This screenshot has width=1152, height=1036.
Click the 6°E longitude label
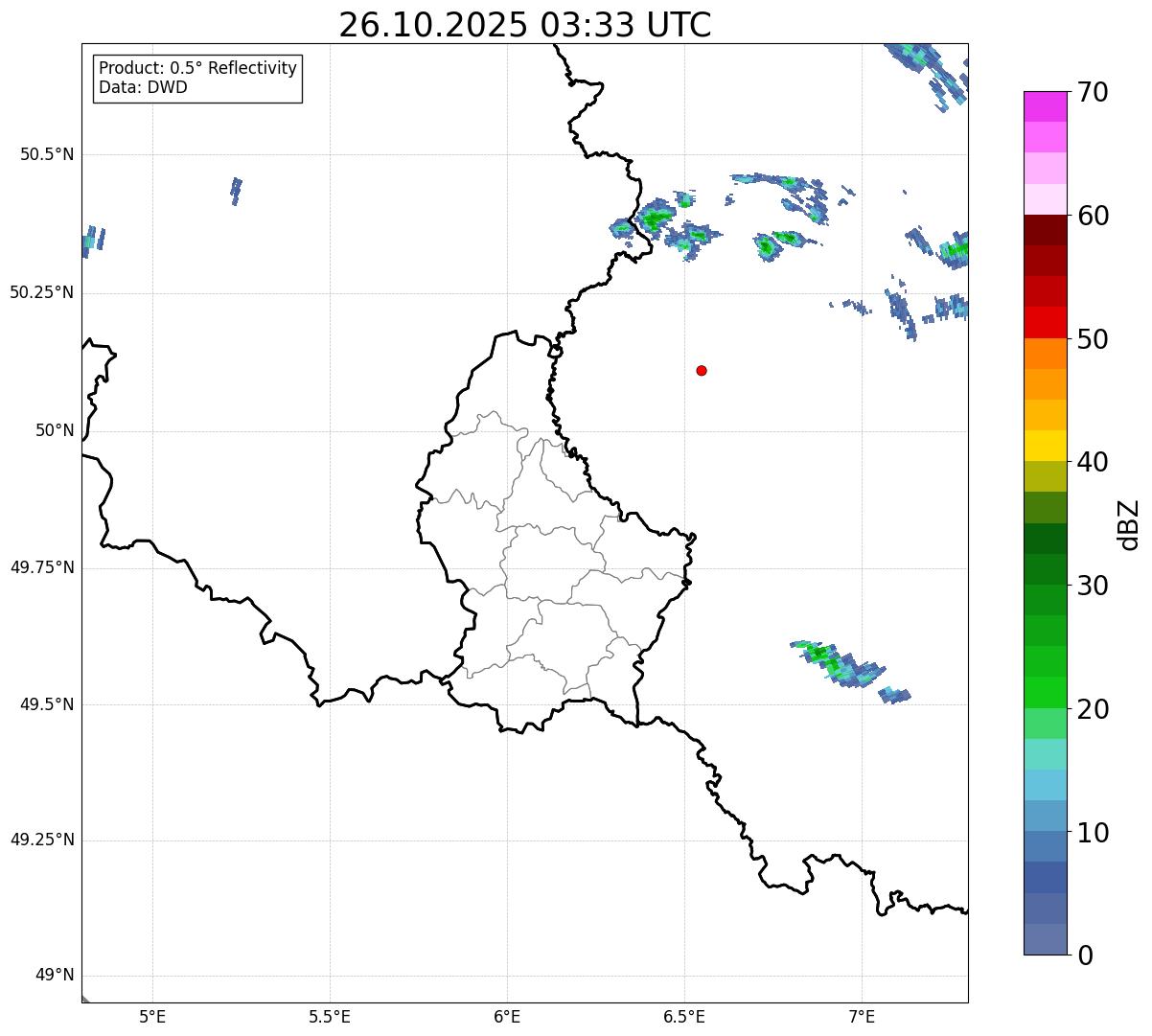(x=507, y=1017)
